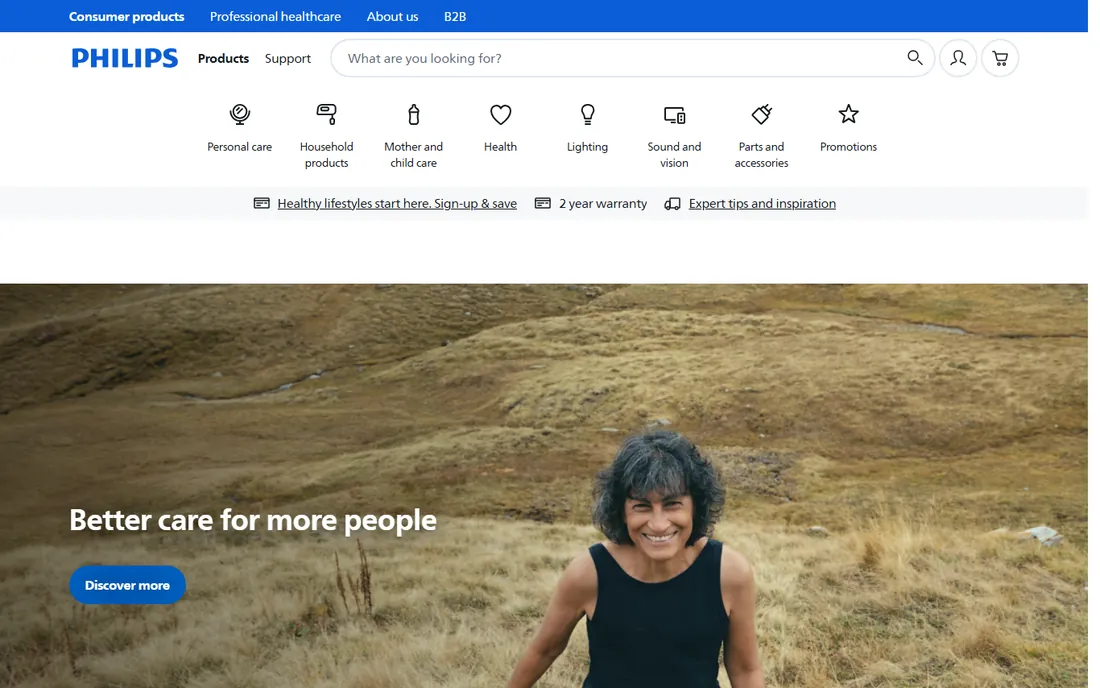Select the Household products mixer icon
The height and width of the screenshot is (688, 1100).
(326, 114)
